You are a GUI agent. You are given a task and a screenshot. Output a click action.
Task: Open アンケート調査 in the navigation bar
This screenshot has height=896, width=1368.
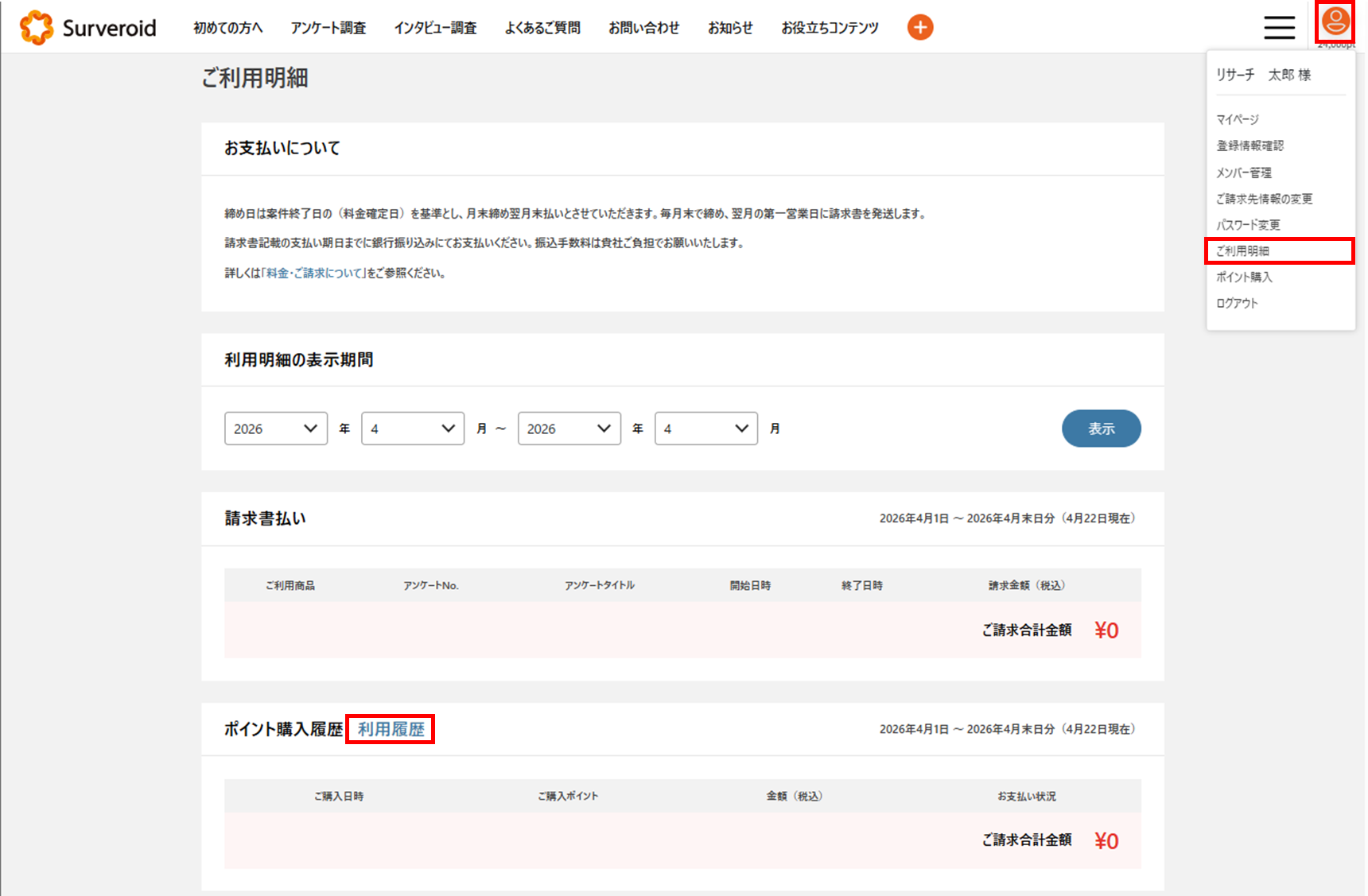(328, 28)
